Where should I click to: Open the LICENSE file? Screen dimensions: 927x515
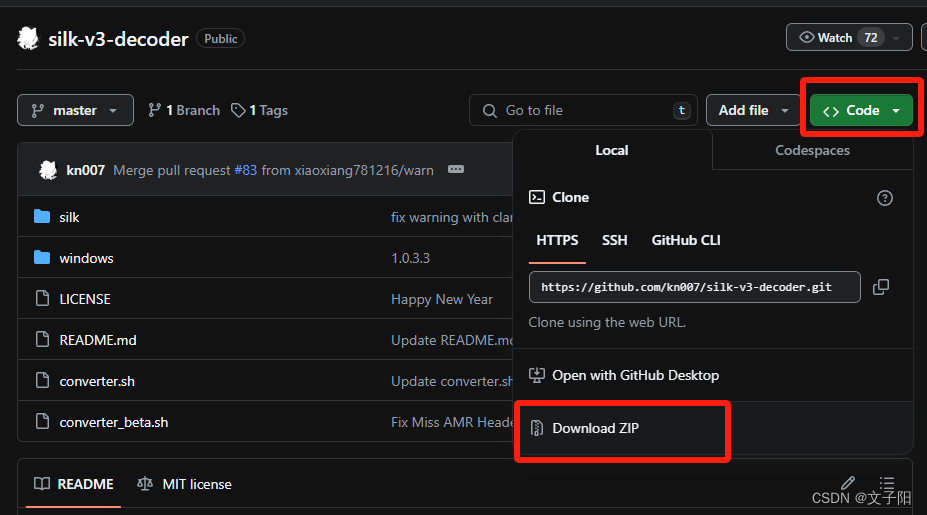85,299
